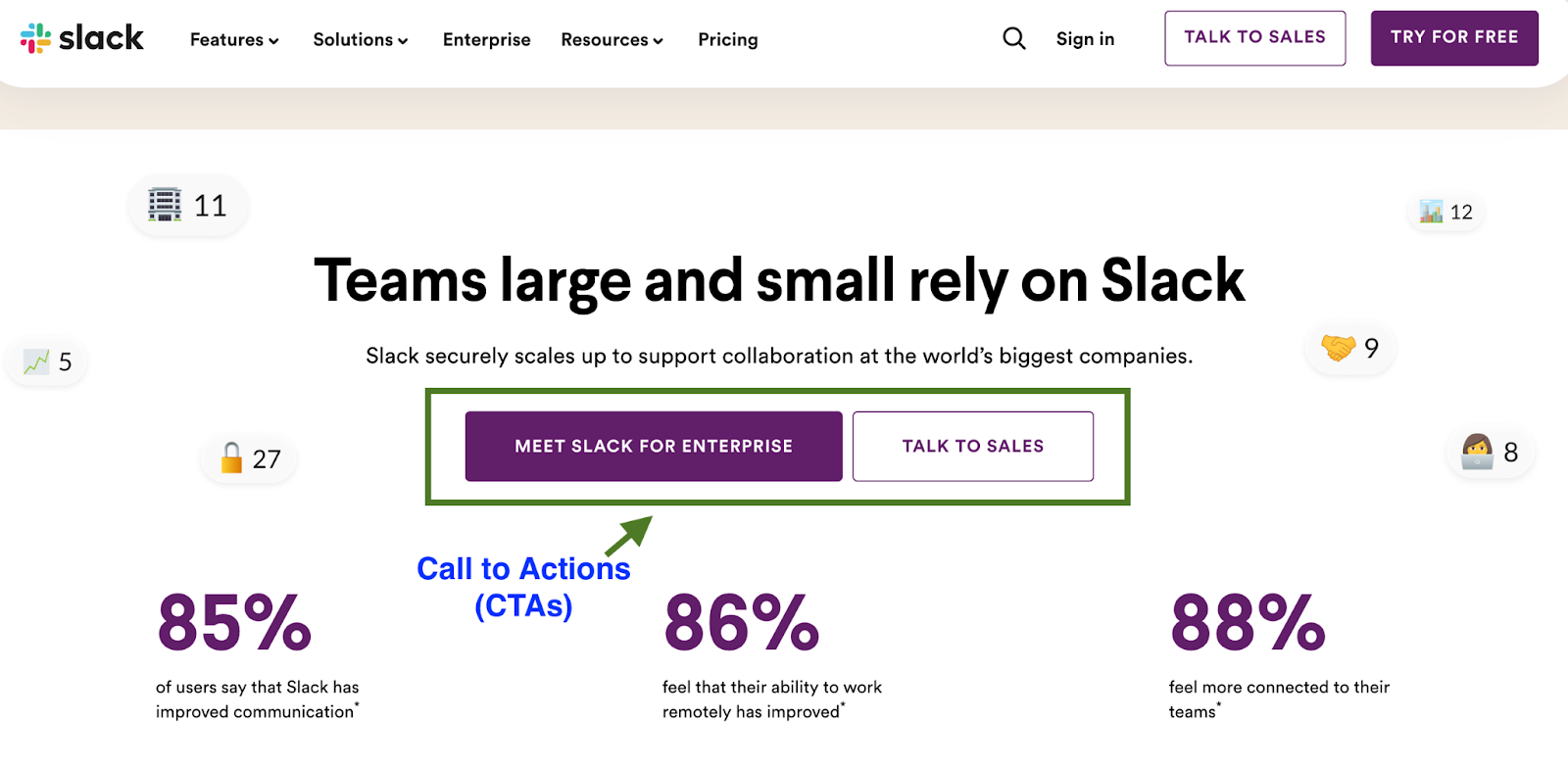Screen dimensions: 1568x769
Task: Click the padlock emoji badge showing 27
Action: (247, 457)
